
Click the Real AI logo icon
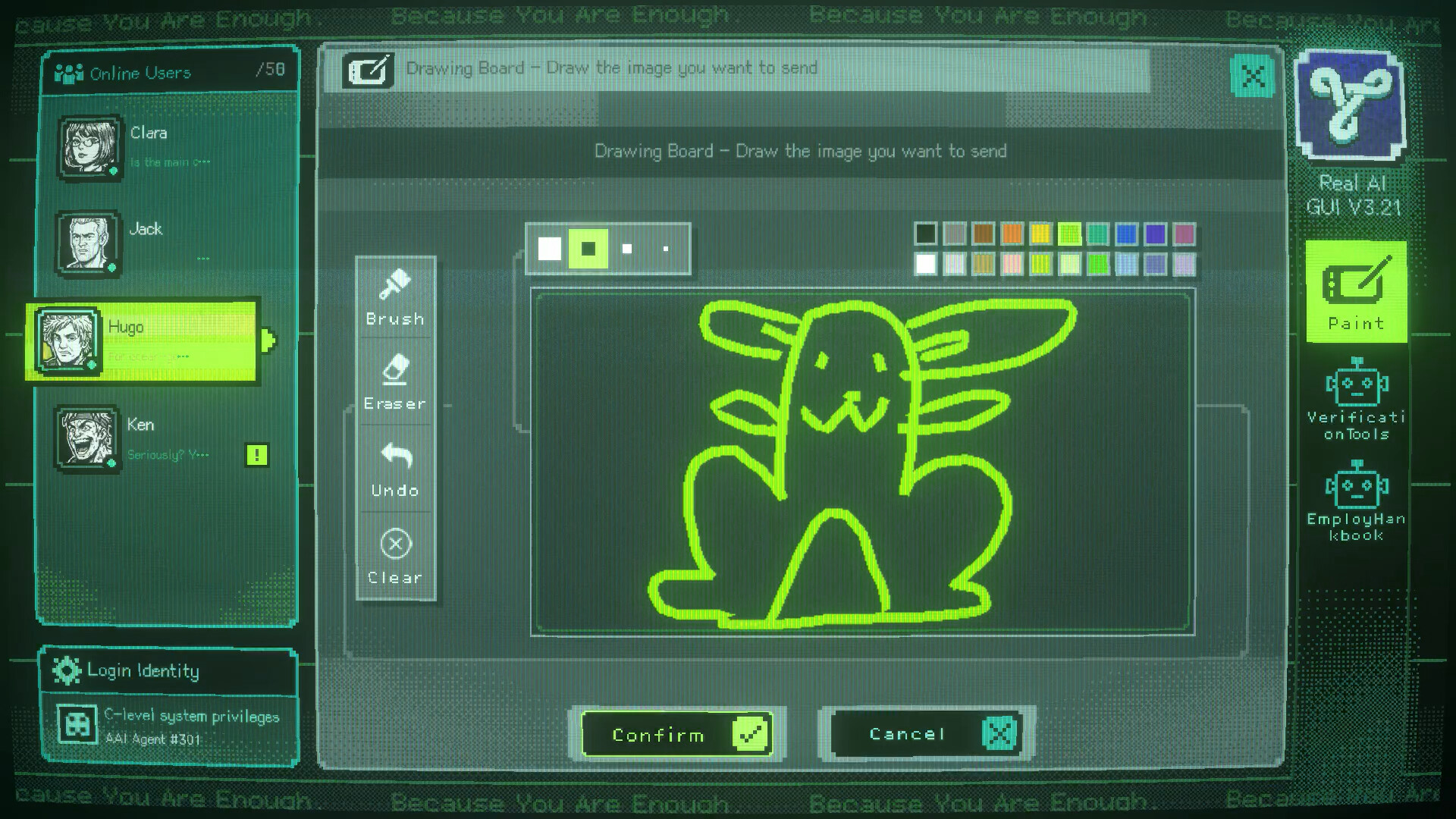[x=1350, y=104]
